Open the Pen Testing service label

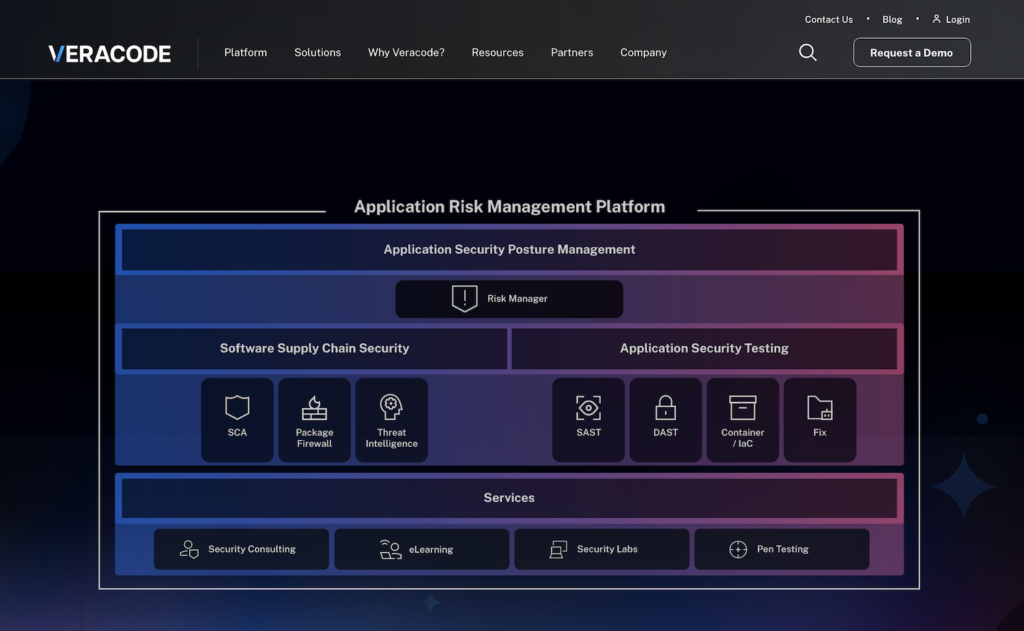point(782,549)
